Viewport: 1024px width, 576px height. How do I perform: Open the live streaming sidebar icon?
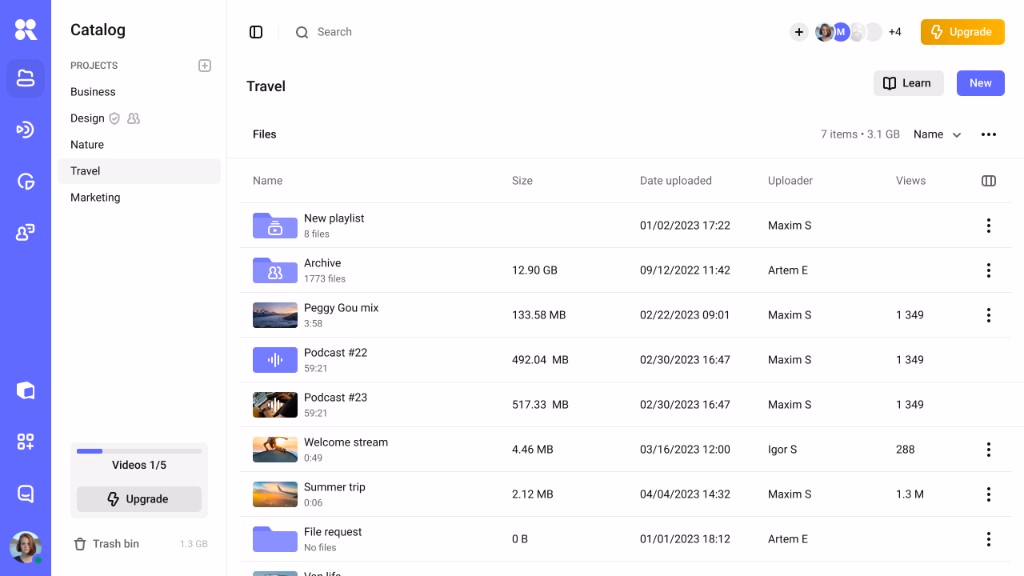point(25,129)
